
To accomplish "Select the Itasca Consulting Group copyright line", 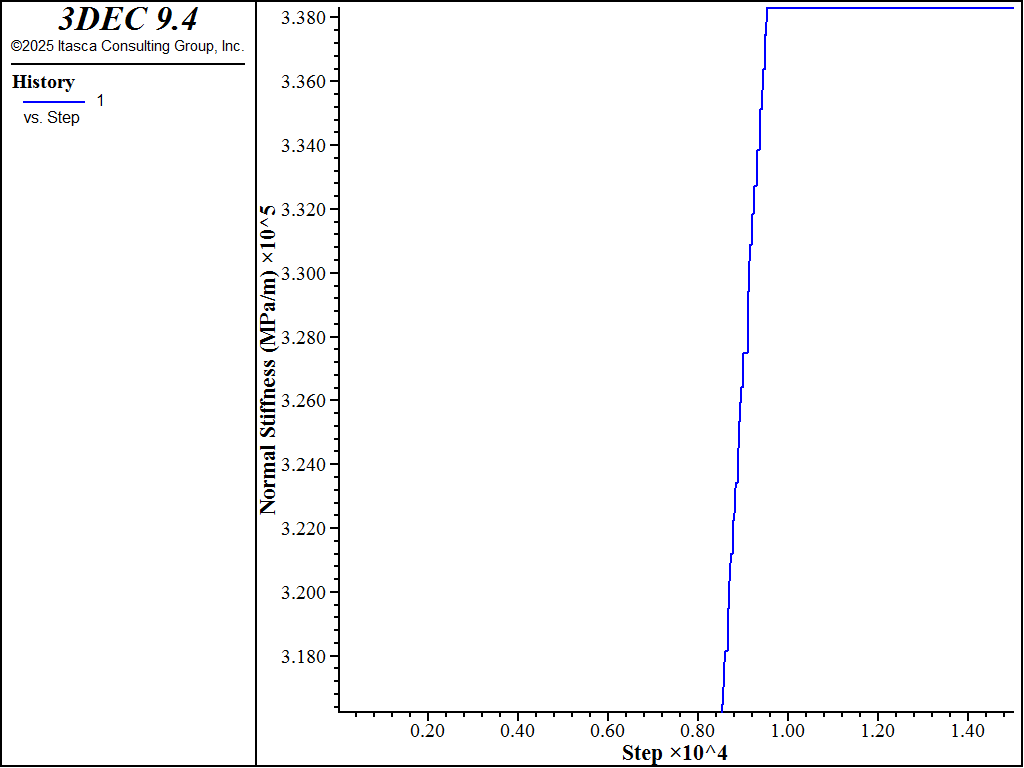I will [x=127, y=46].
